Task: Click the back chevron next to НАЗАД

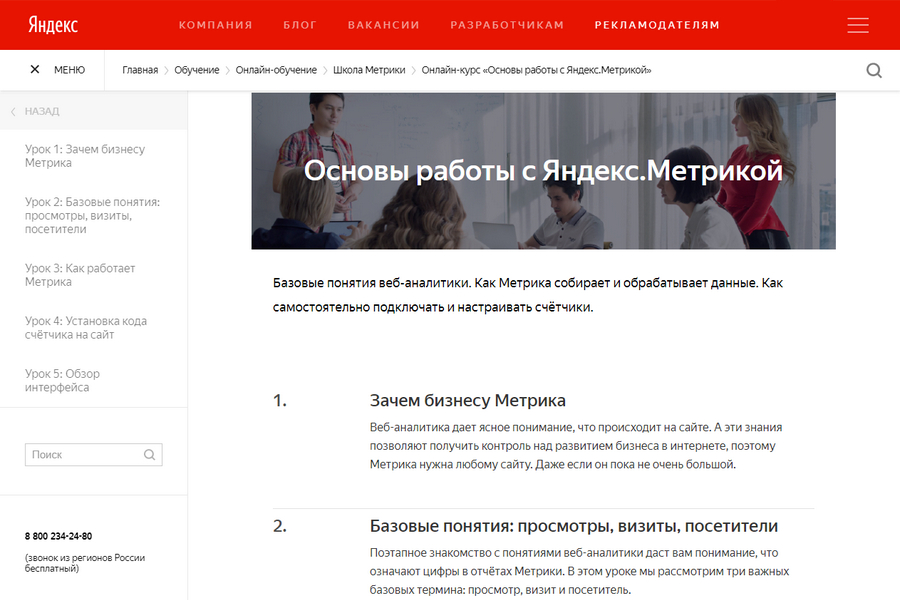Action: click(x=13, y=112)
